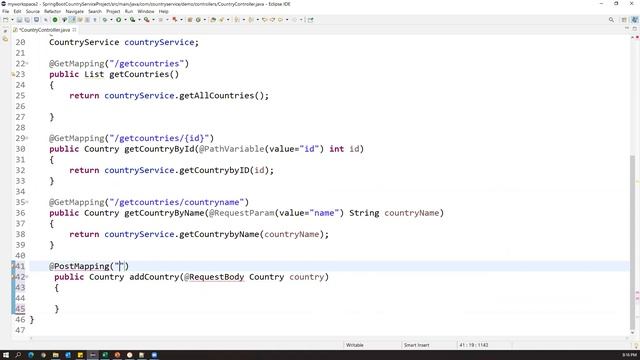
Task: Click the red New Java Class icon
Action: point(175,20)
